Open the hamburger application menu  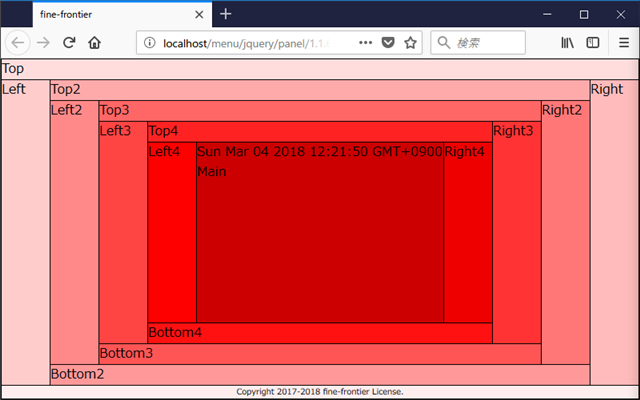pos(624,42)
